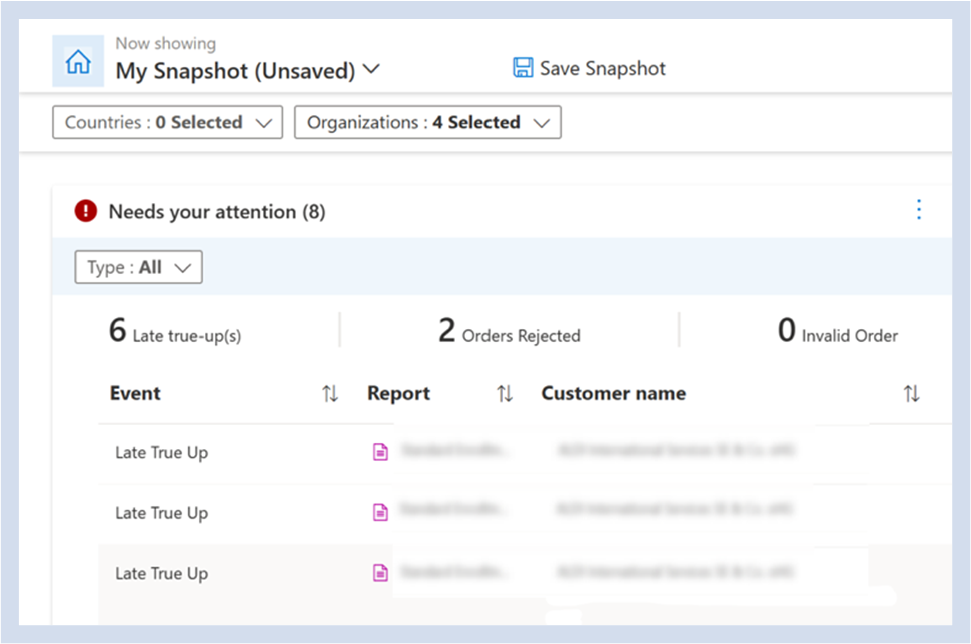Image resolution: width=971 pixels, height=644 pixels.
Task: Open the three-dot more options menu
Action: (919, 210)
